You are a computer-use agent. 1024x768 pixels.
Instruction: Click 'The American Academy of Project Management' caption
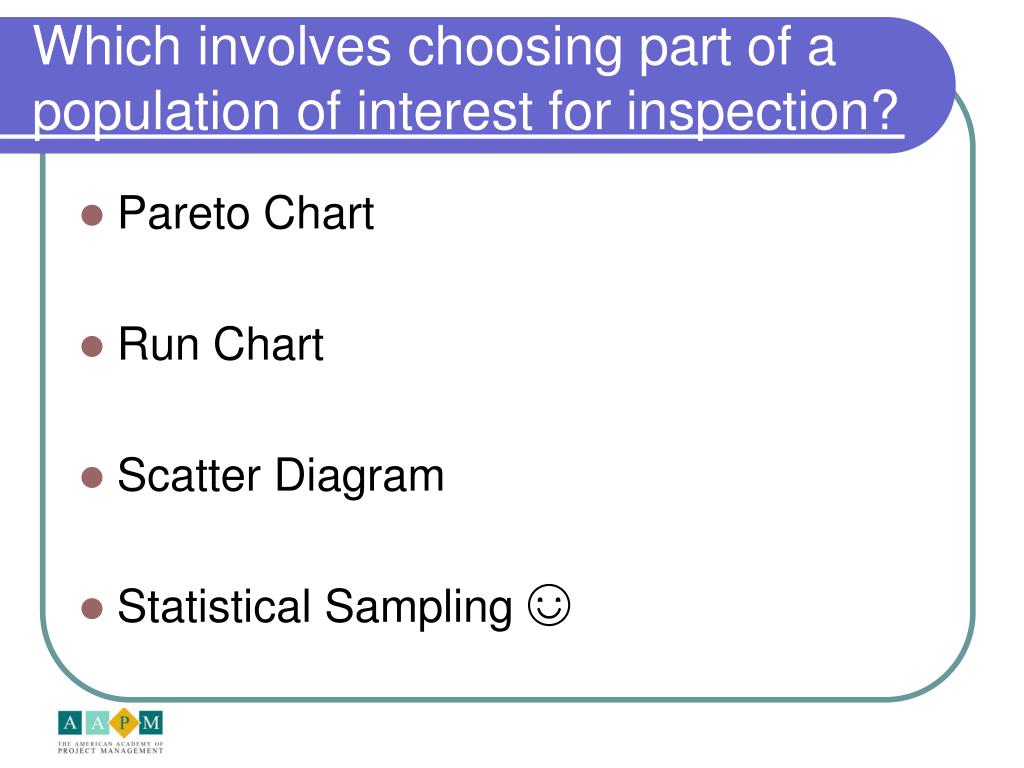[x=110, y=748]
